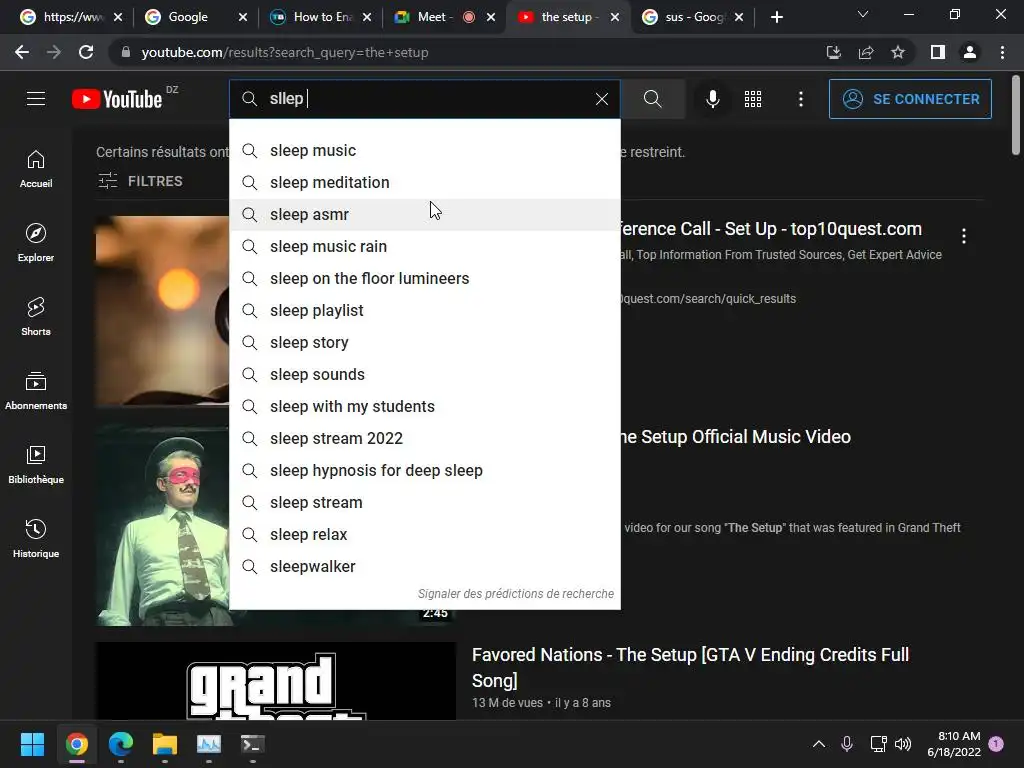
Task: Open Historique in the sidebar
Action: tap(36, 539)
